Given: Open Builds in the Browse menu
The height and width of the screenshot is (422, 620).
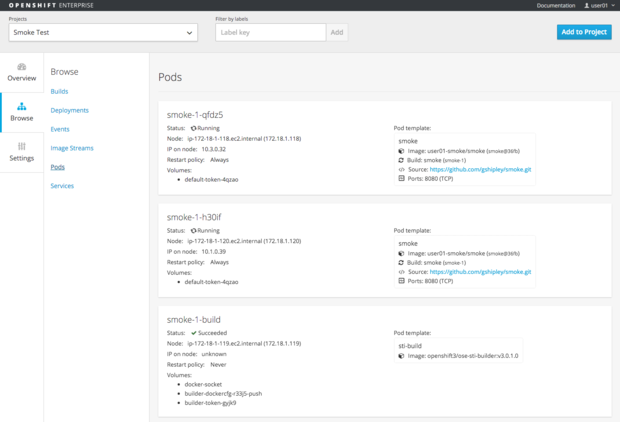Looking at the screenshot, I should click(x=59, y=91).
